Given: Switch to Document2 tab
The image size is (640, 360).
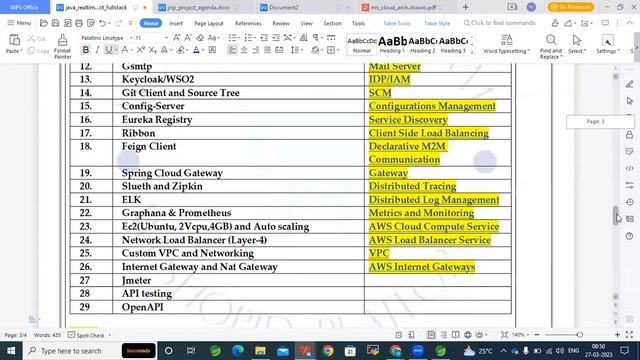Looking at the screenshot, I should click(x=284, y=7).
